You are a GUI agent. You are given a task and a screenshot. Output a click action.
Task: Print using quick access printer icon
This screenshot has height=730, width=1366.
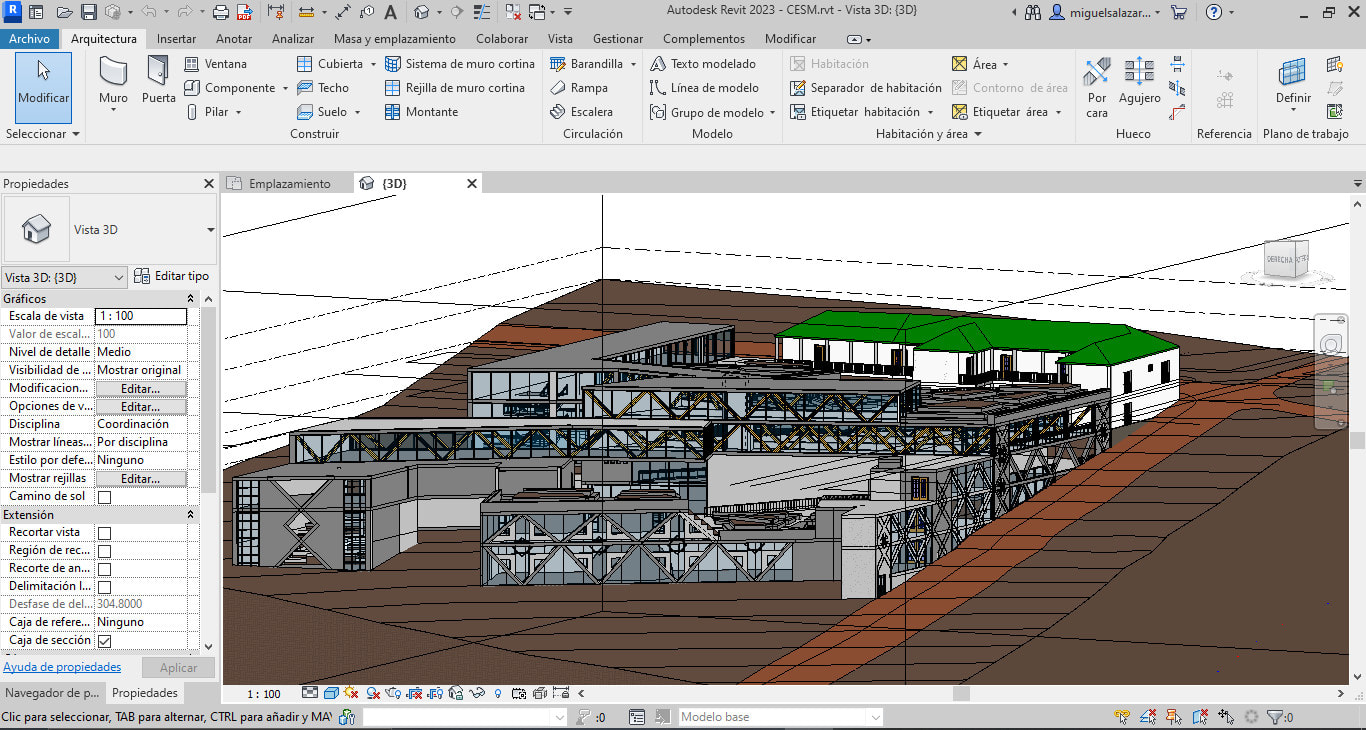pyautogui.click(x=220, y=13)
